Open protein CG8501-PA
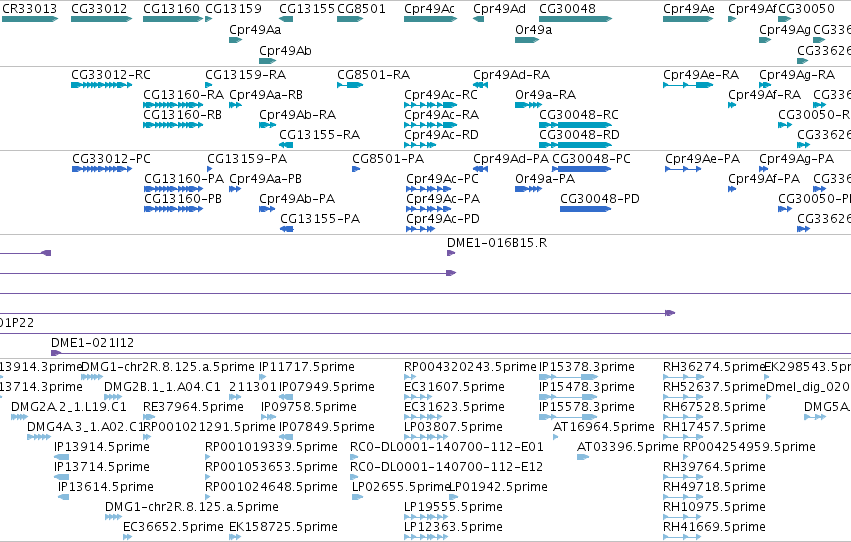This screenshot has width=851, height=542. pos(388,159)
